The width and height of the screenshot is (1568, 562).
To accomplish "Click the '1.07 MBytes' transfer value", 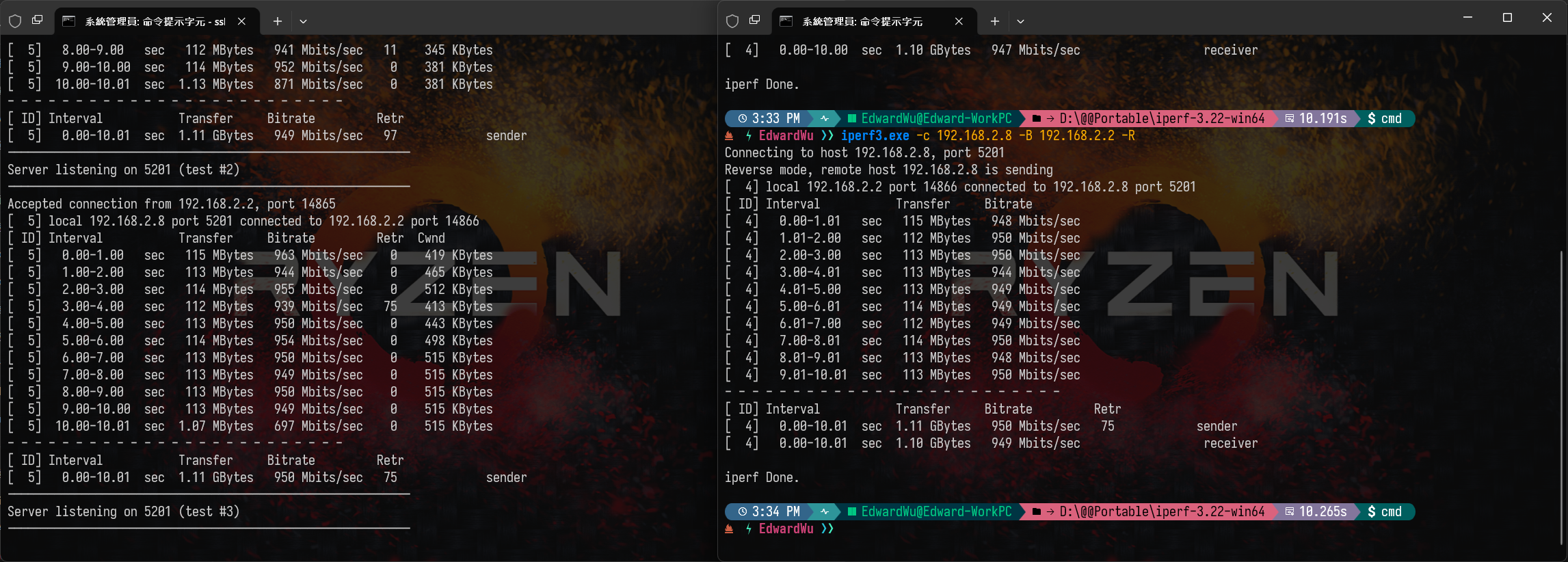I will [x=216, y=426].
